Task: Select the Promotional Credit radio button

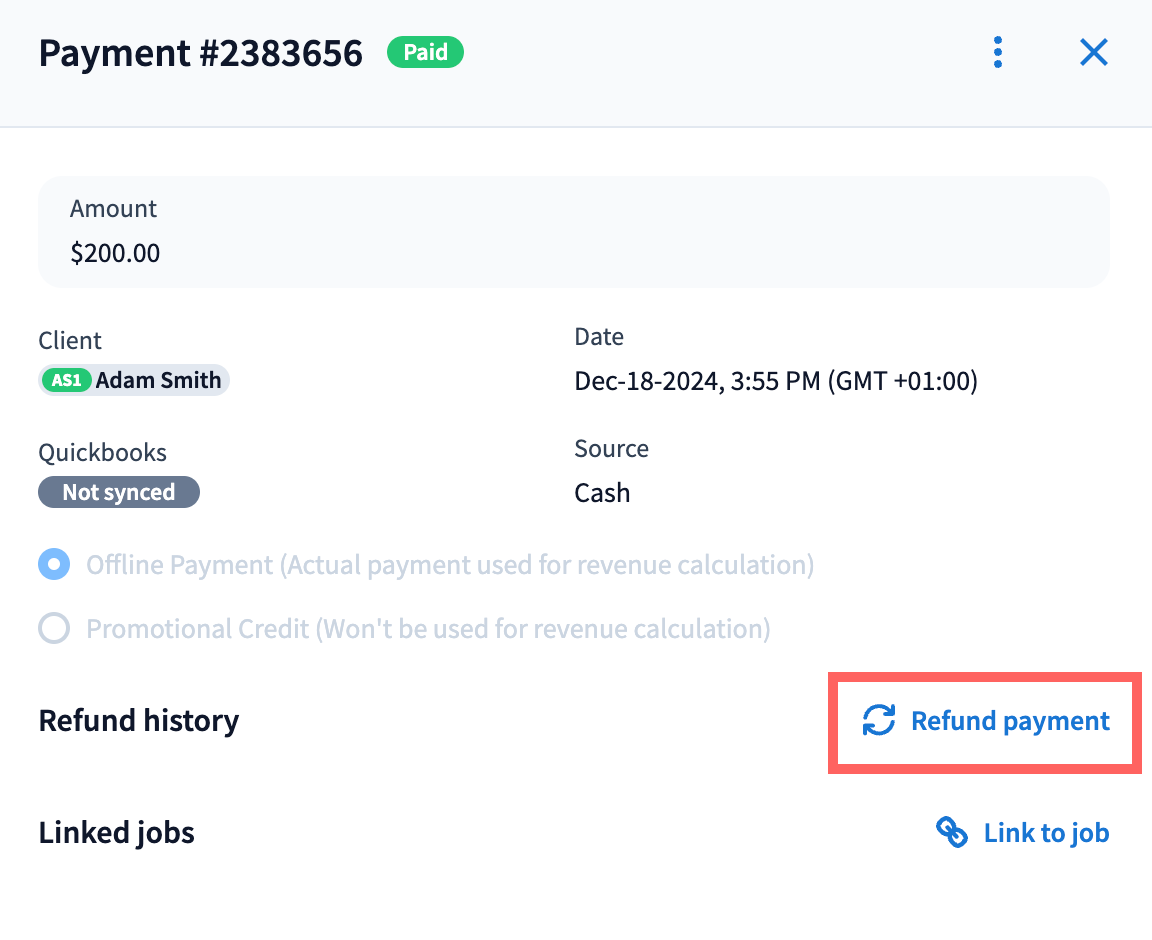Action: (x=54, y=629)
